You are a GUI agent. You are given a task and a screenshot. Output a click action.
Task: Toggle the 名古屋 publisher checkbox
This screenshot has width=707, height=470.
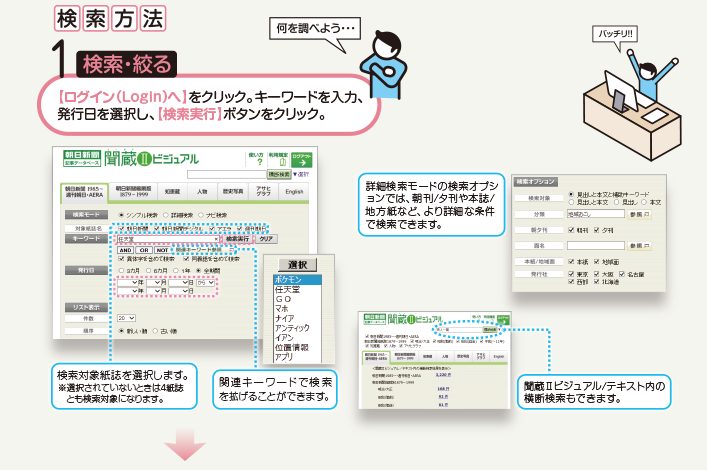pos(622,274)
